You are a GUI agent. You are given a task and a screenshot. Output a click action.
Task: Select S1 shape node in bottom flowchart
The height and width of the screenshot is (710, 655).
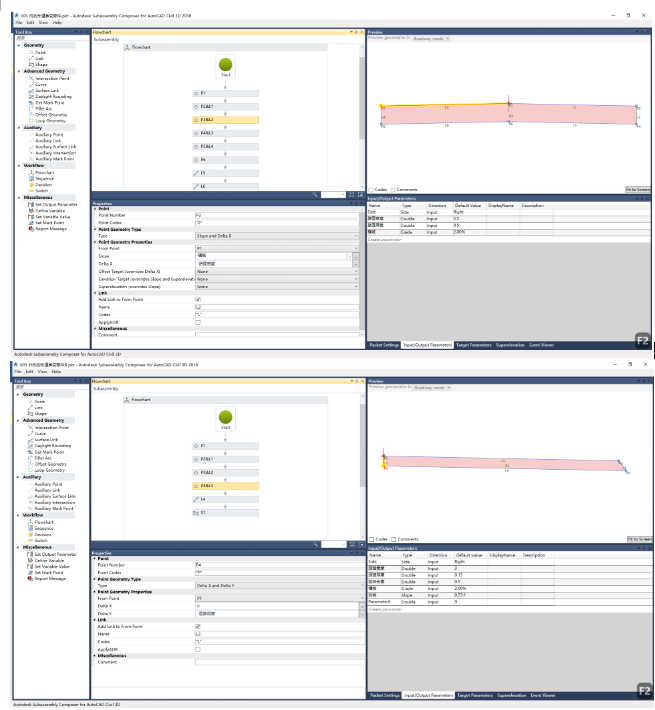225,513
